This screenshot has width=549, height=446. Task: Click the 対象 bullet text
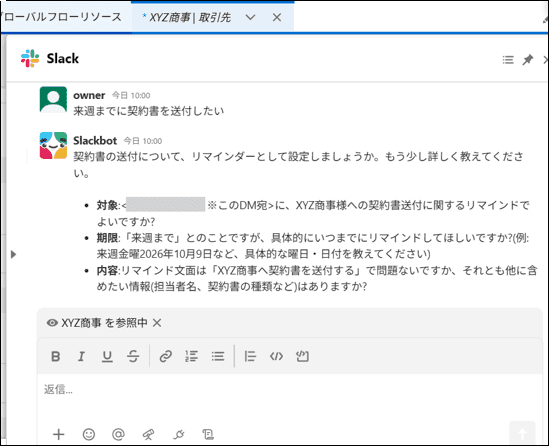[313, 213]
